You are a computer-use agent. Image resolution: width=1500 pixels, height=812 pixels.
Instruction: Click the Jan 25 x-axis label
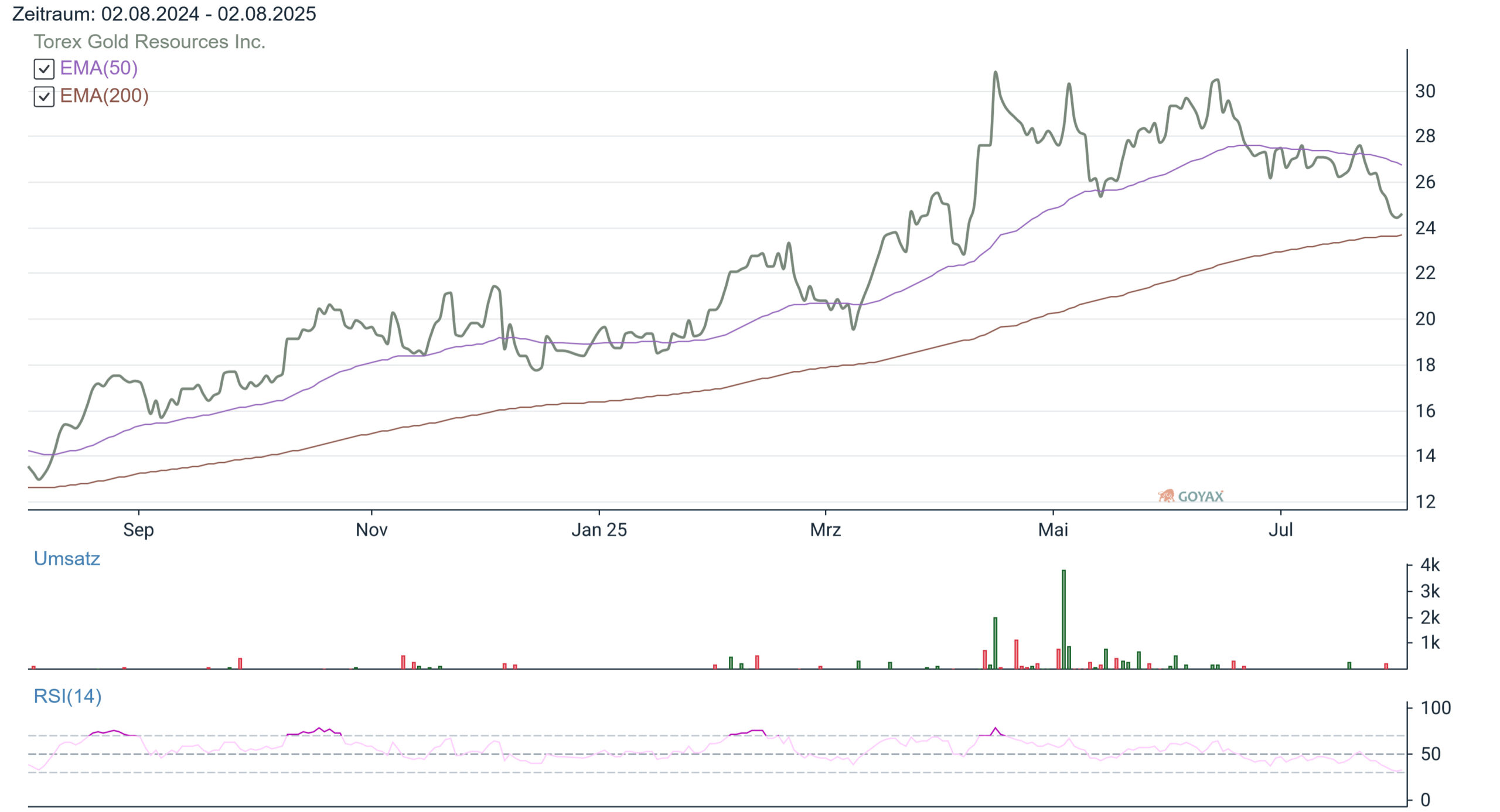(599, 530)
